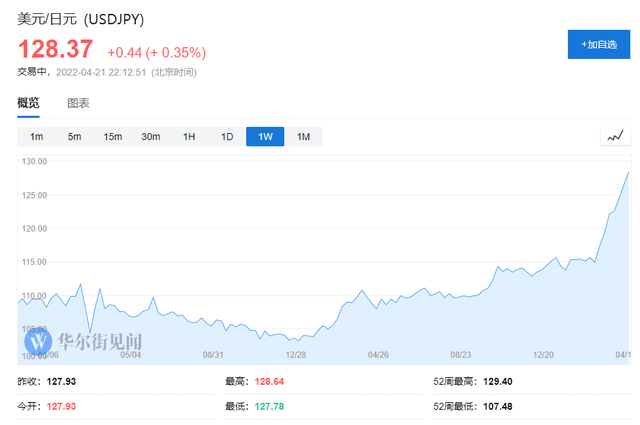Switch chart to 1D interval
This screenshot has width=640, height=425.
(x=227, y=137)
